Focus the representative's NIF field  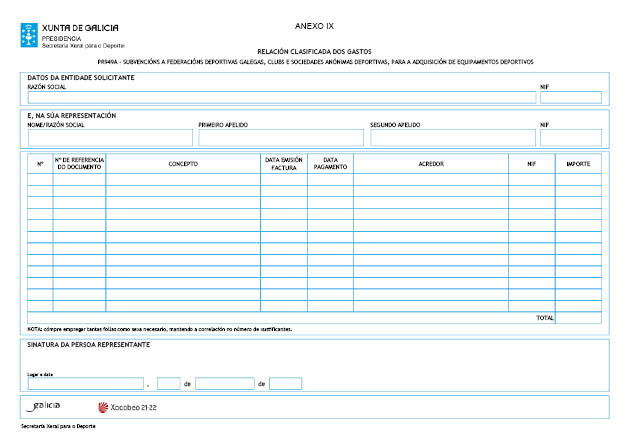[x=570, y=137]
